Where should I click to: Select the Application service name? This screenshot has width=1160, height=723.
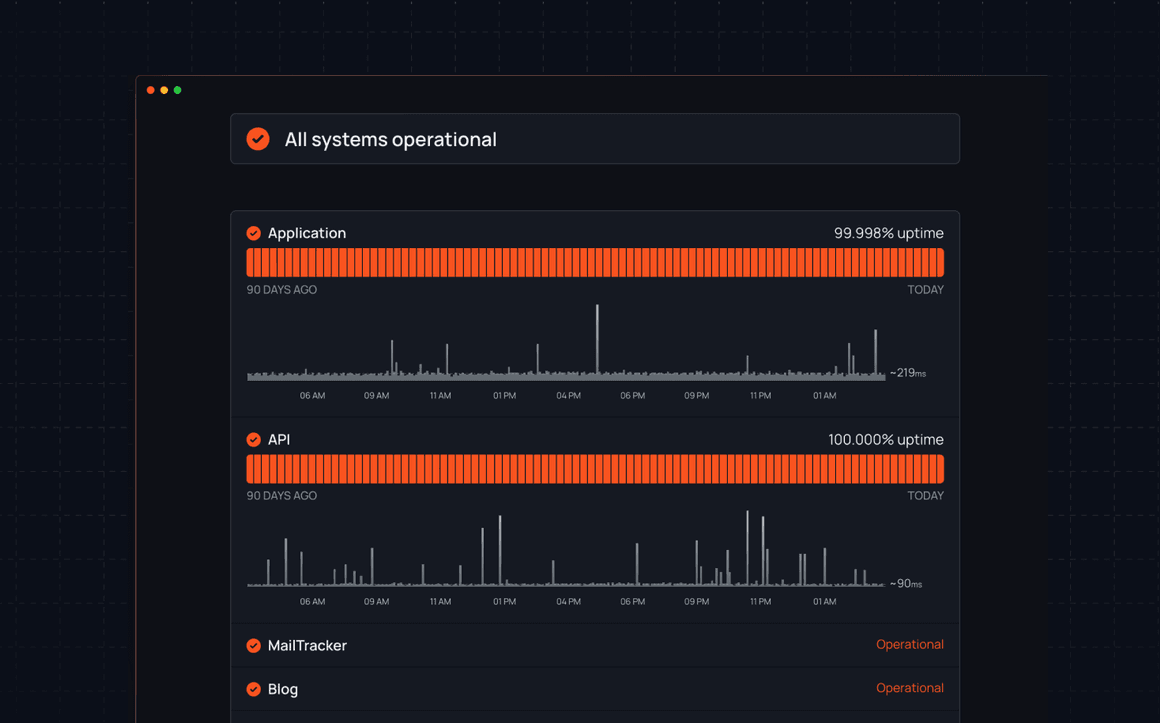point(307,233)
